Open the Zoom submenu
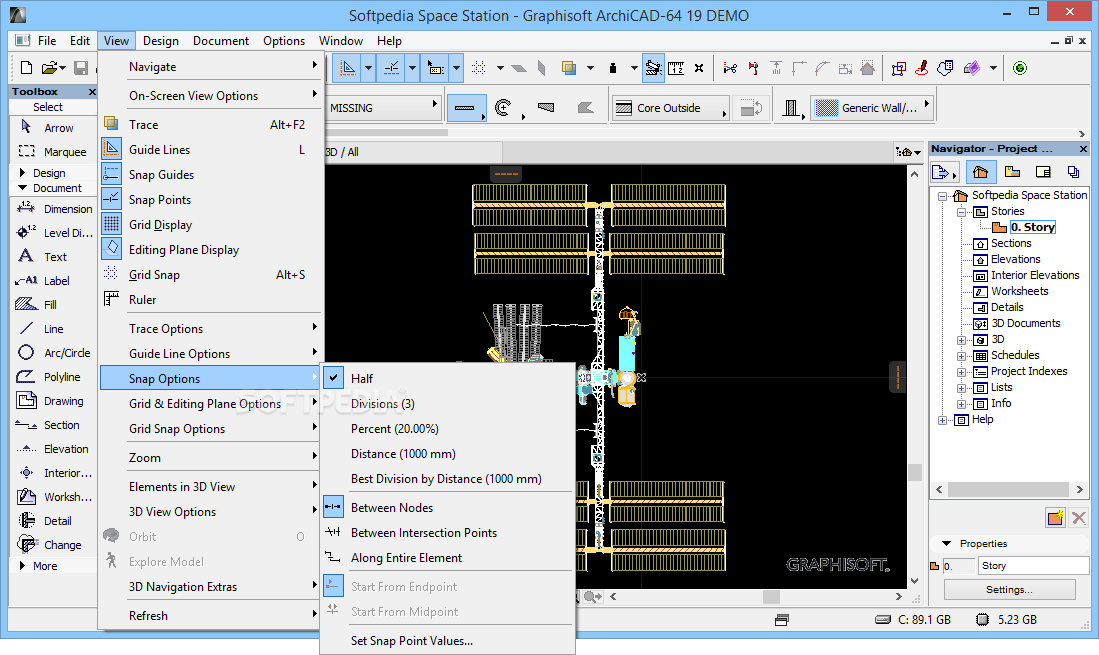 (x=210, y=457)
